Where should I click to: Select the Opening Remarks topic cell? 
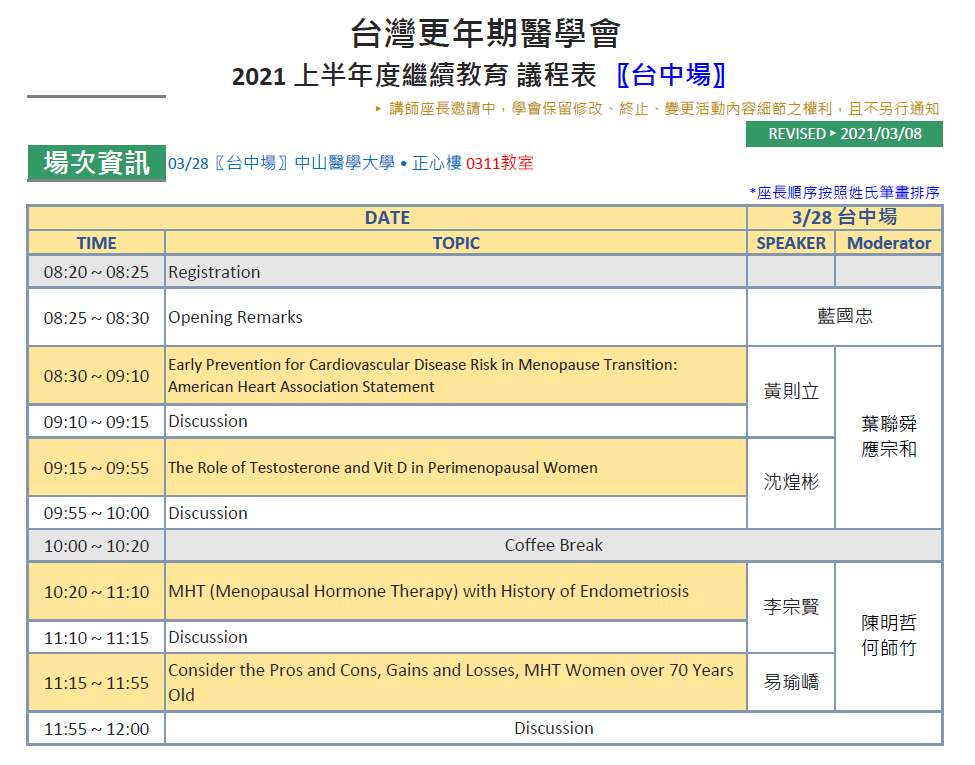456,318
